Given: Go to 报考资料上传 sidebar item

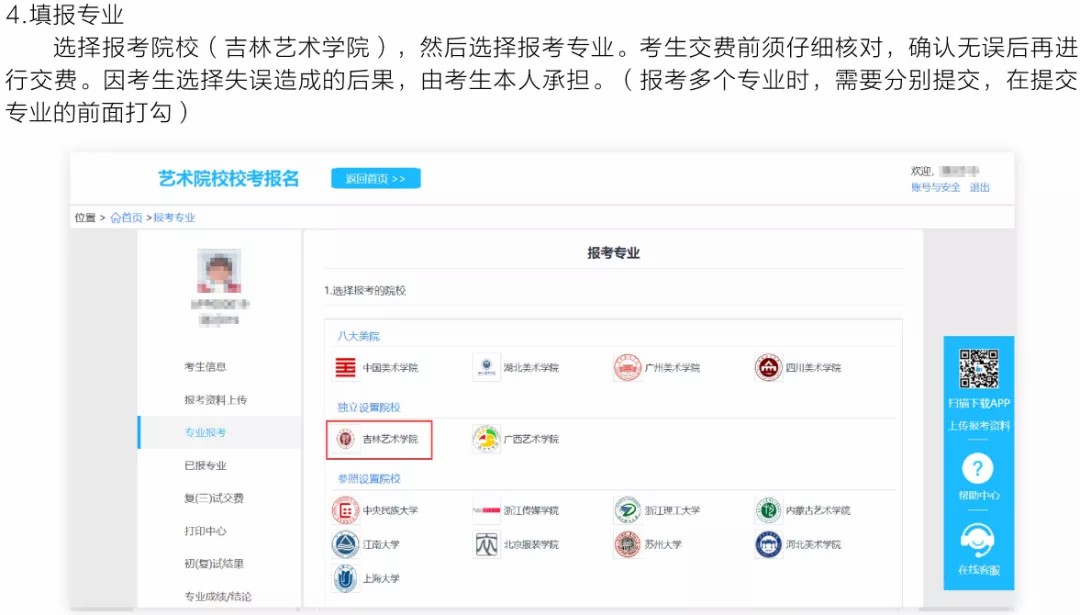Looking at the screenshot, I should [x=215, y=400].
